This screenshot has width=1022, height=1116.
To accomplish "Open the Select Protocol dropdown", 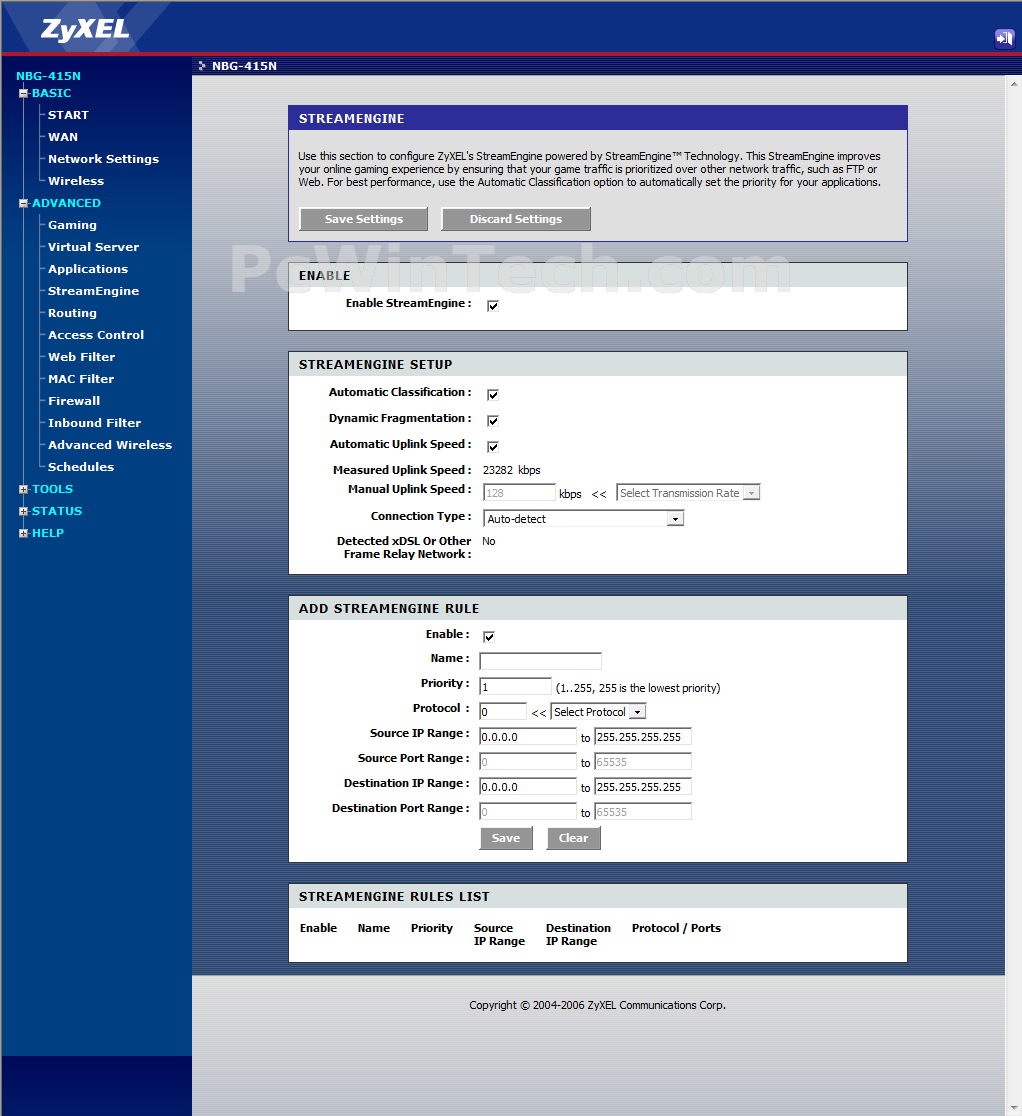I will [598, 712].
